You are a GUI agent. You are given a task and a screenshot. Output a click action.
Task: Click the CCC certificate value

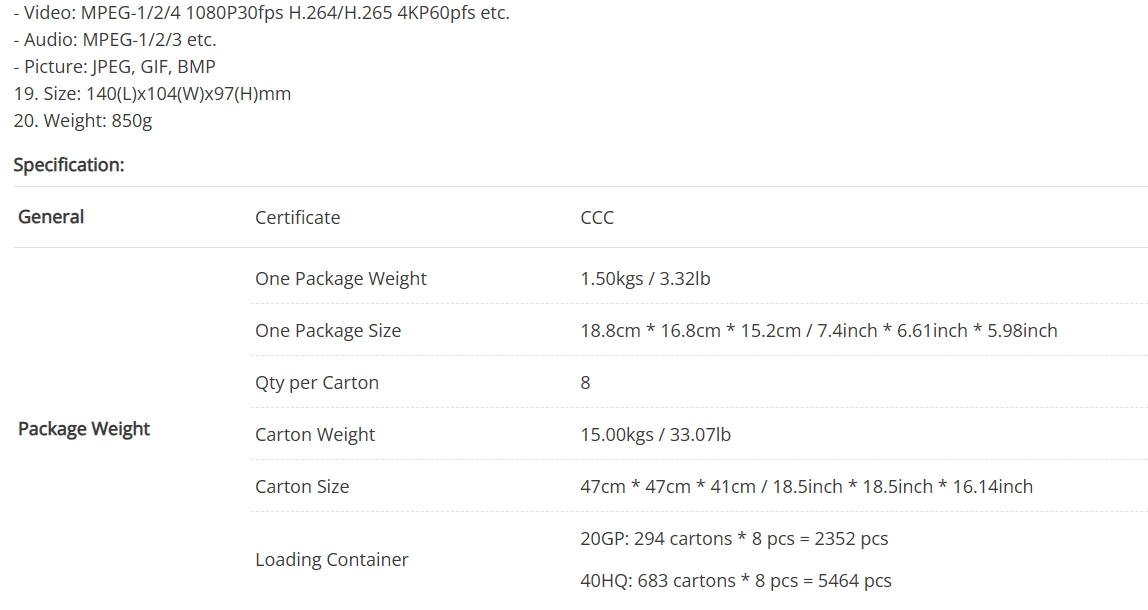click(597, 217)
